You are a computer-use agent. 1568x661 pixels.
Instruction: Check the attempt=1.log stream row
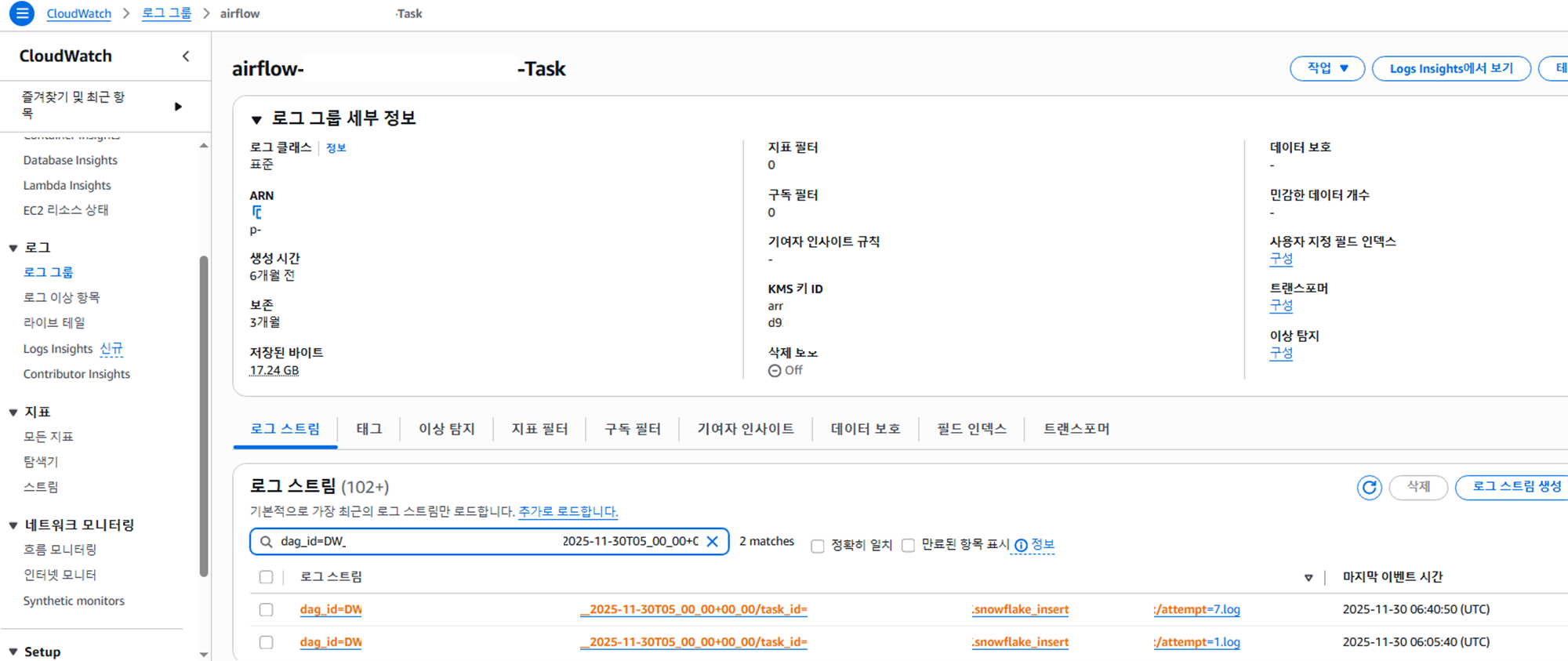click(266, 642)
